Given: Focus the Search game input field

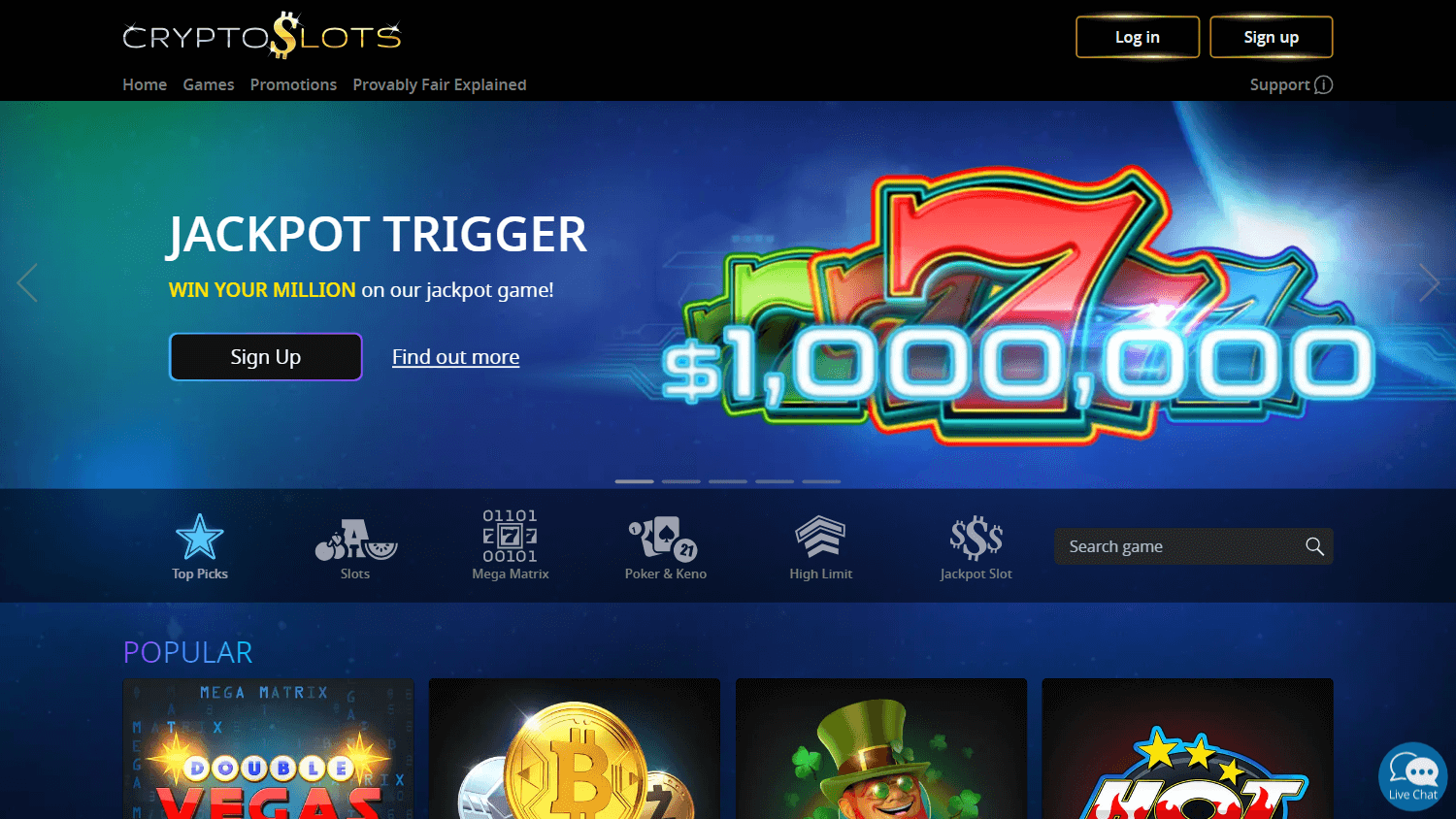Looking at the screenshot, I should click(1194, 546).
